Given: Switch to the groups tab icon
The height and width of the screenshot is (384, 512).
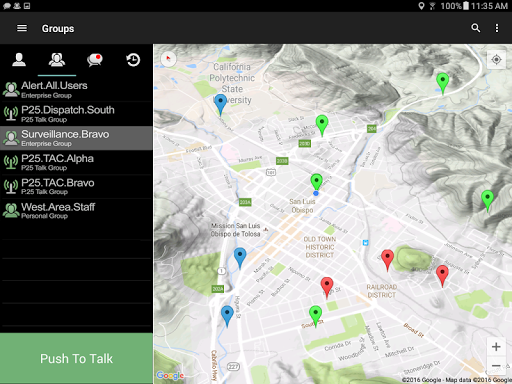Looking at the screenshot, I should pyautogui.click(x=57, y=60).
